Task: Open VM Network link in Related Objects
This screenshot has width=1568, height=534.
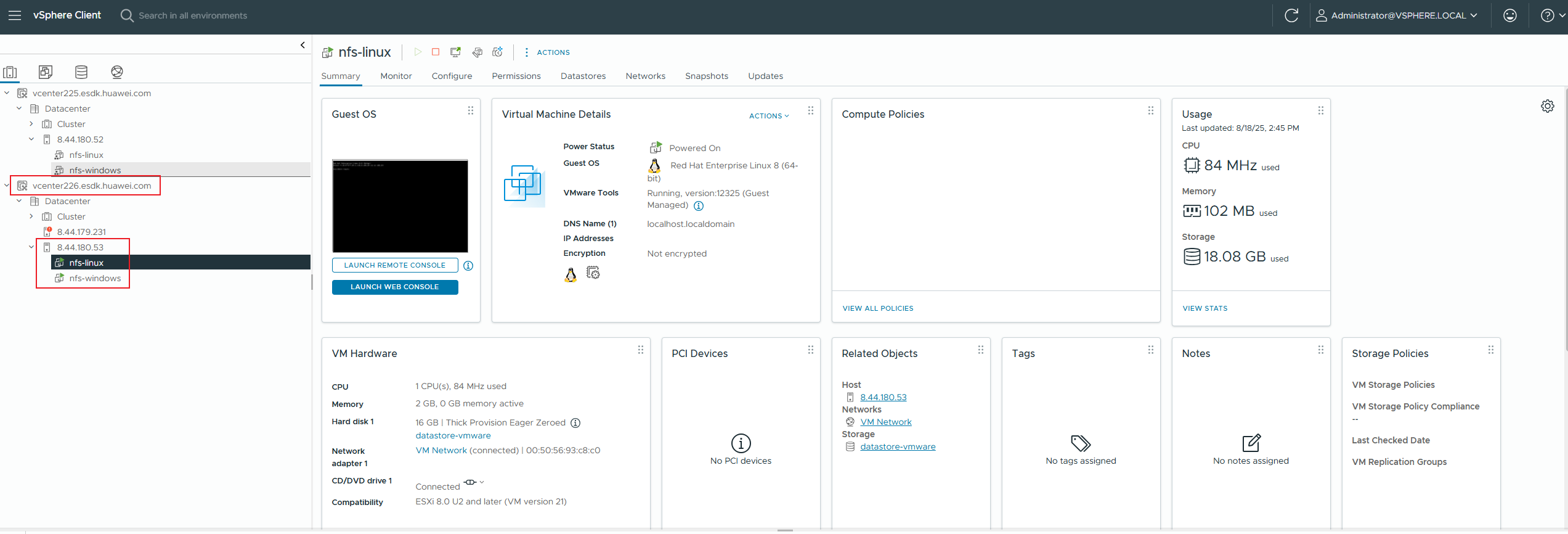Action: pos(886,422)
